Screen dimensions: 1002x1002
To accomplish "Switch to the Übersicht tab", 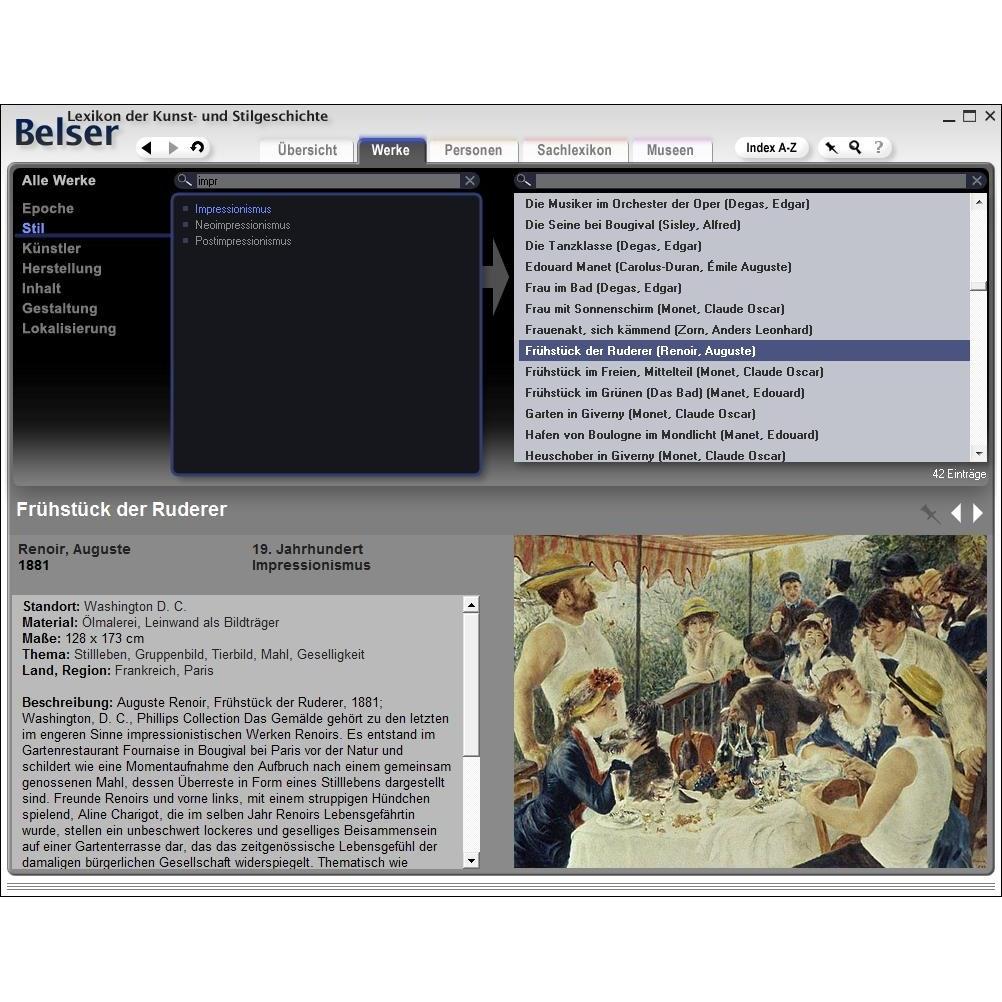I will pos(307,150).
